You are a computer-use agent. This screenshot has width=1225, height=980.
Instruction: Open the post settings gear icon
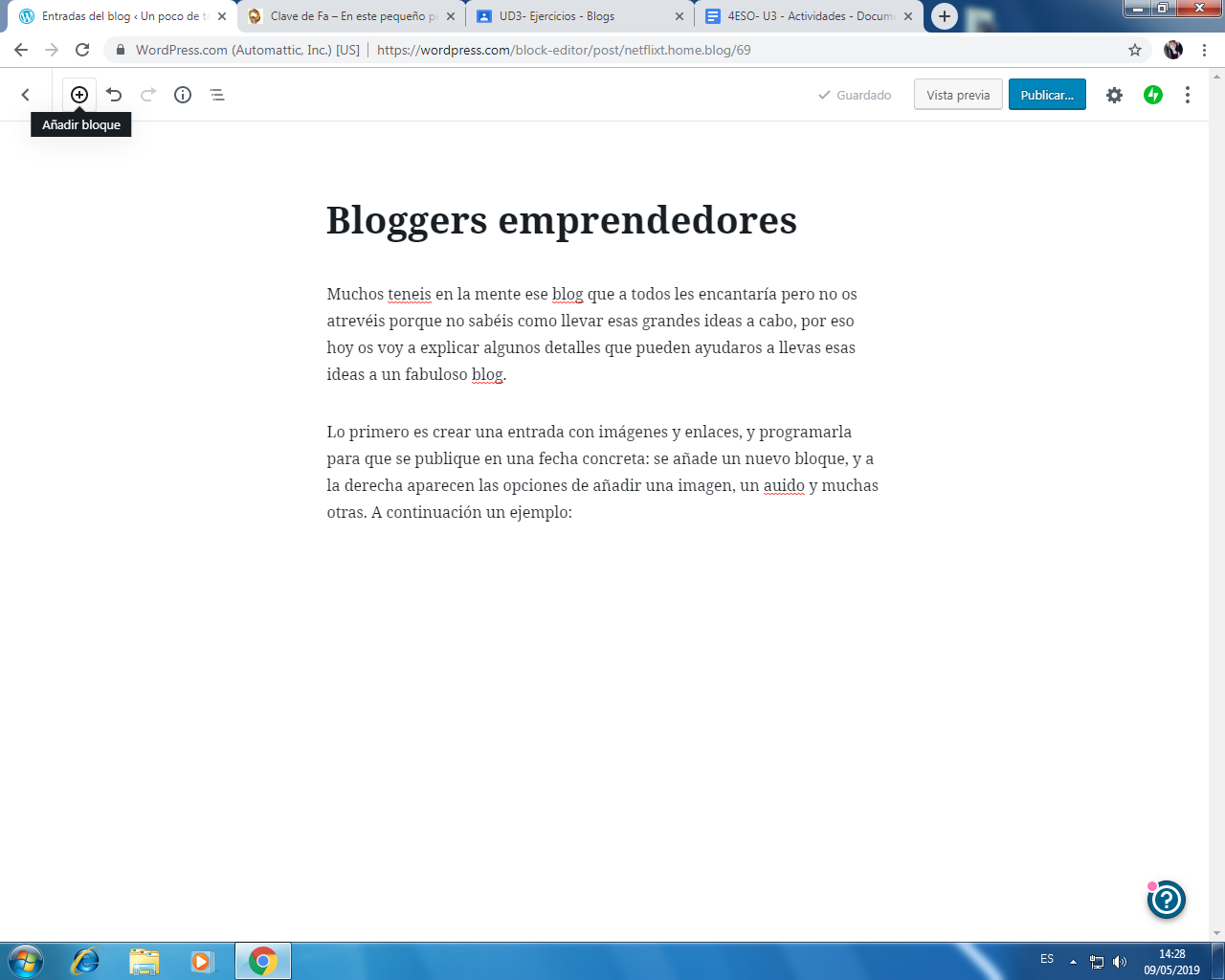pos(1114,95)
